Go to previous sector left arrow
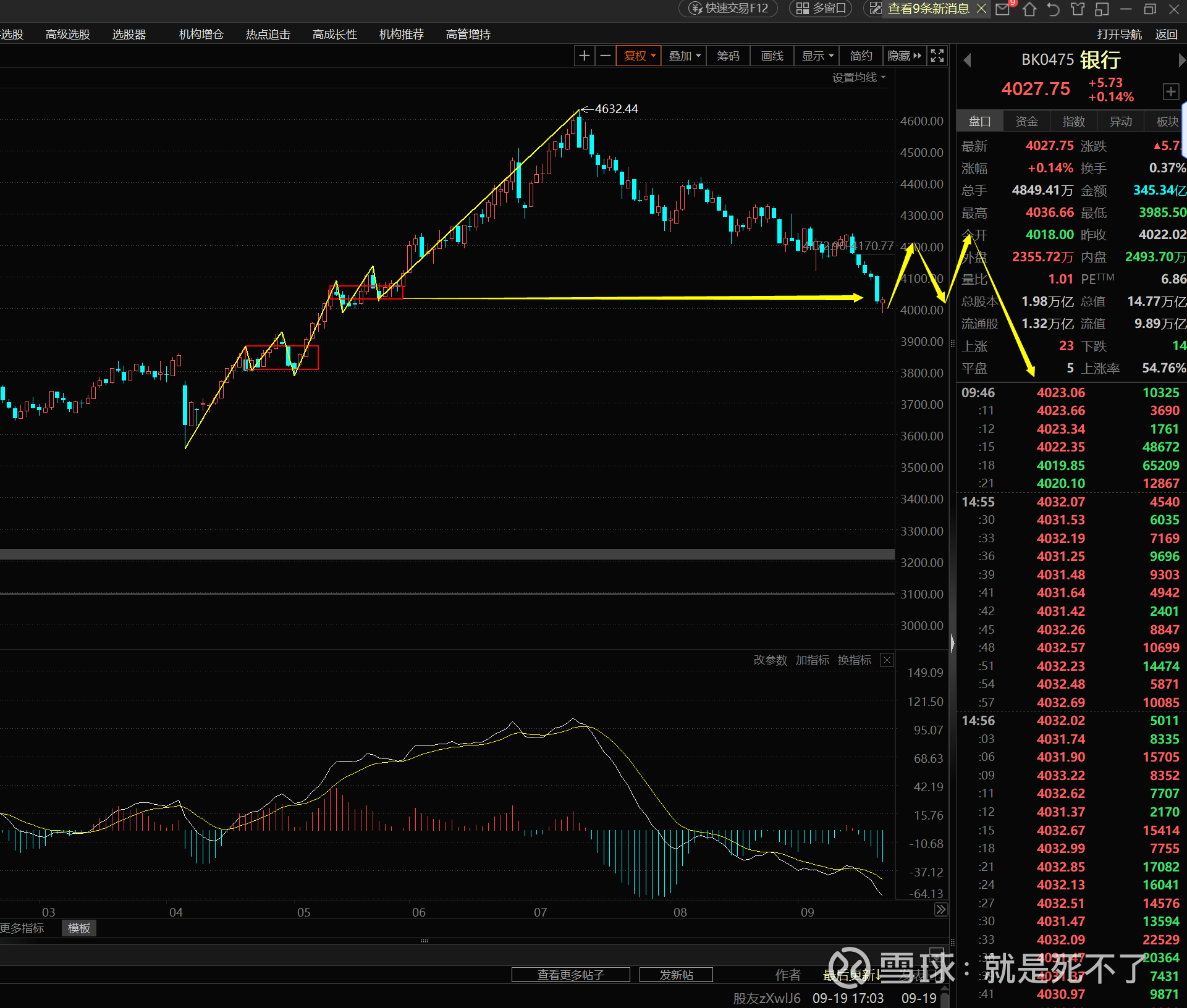This screenshot has width=1187, height=1008. [968, 61]
